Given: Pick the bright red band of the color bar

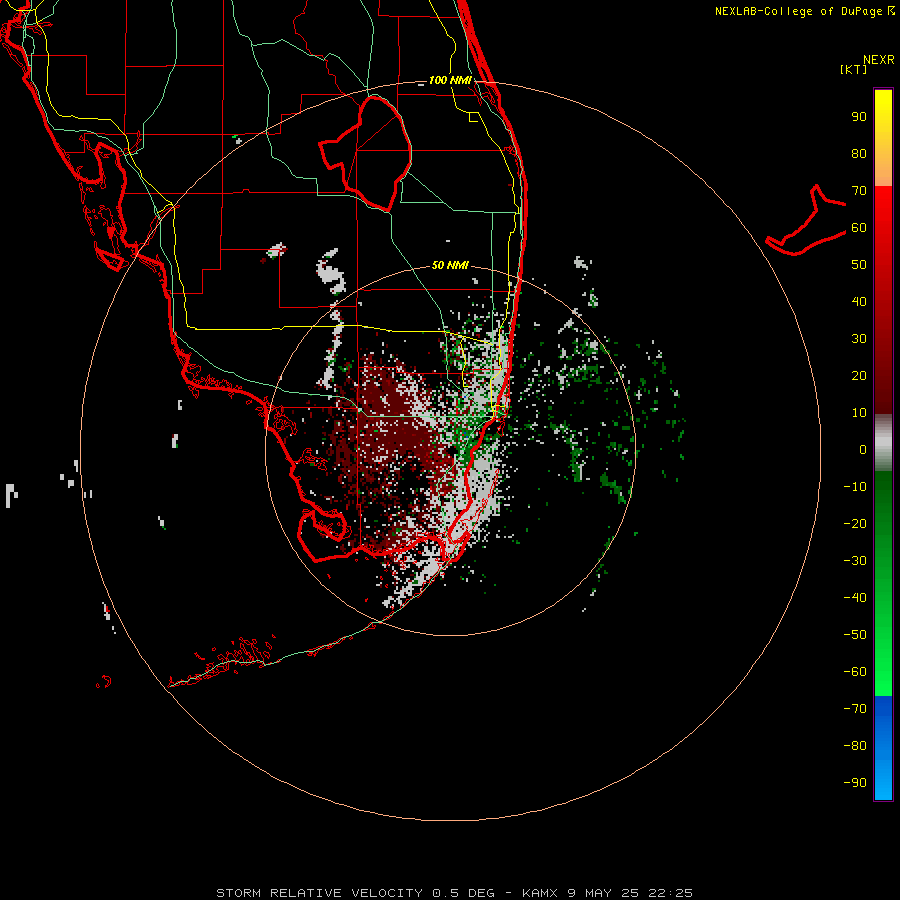Looking at the screenshot, I should click(x=883, y=210).
